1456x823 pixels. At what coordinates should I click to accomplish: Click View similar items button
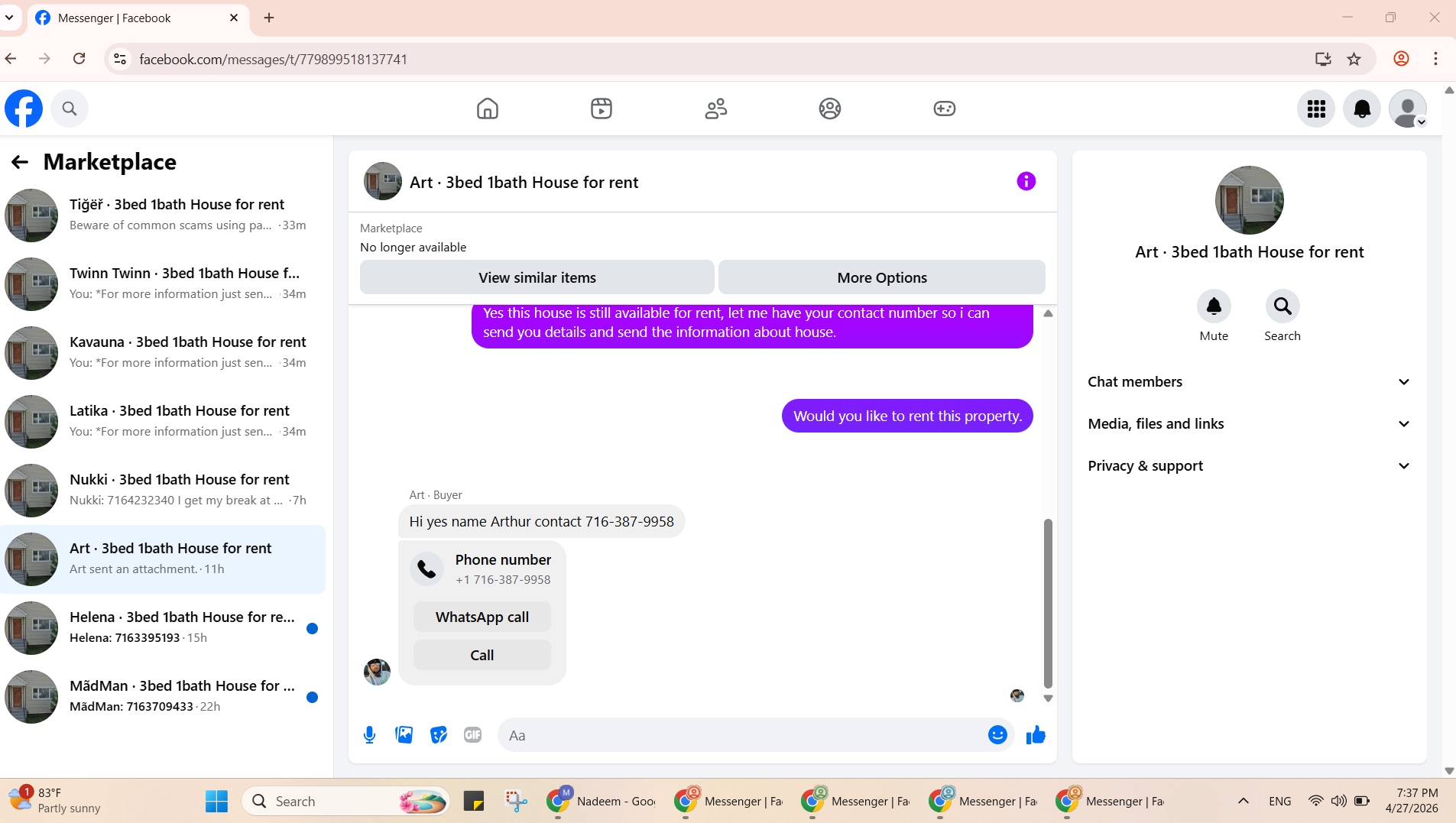[537, 277]
